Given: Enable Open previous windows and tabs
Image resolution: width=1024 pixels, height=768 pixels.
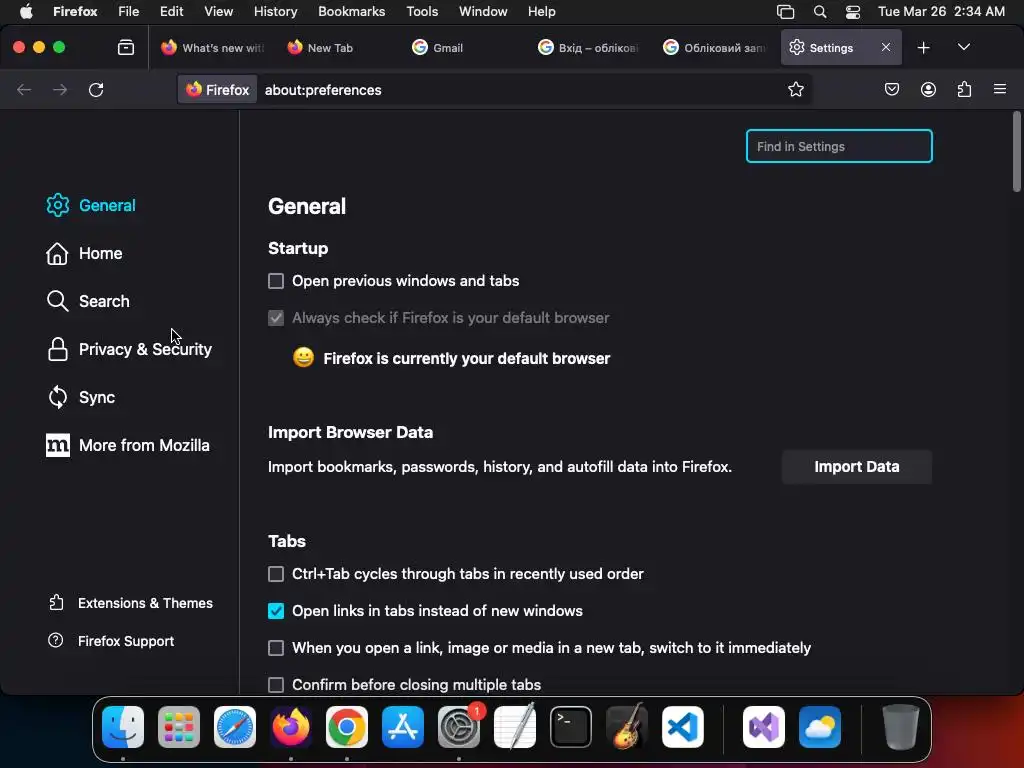Looking at the screenshot, I should (x=276, y=281).
